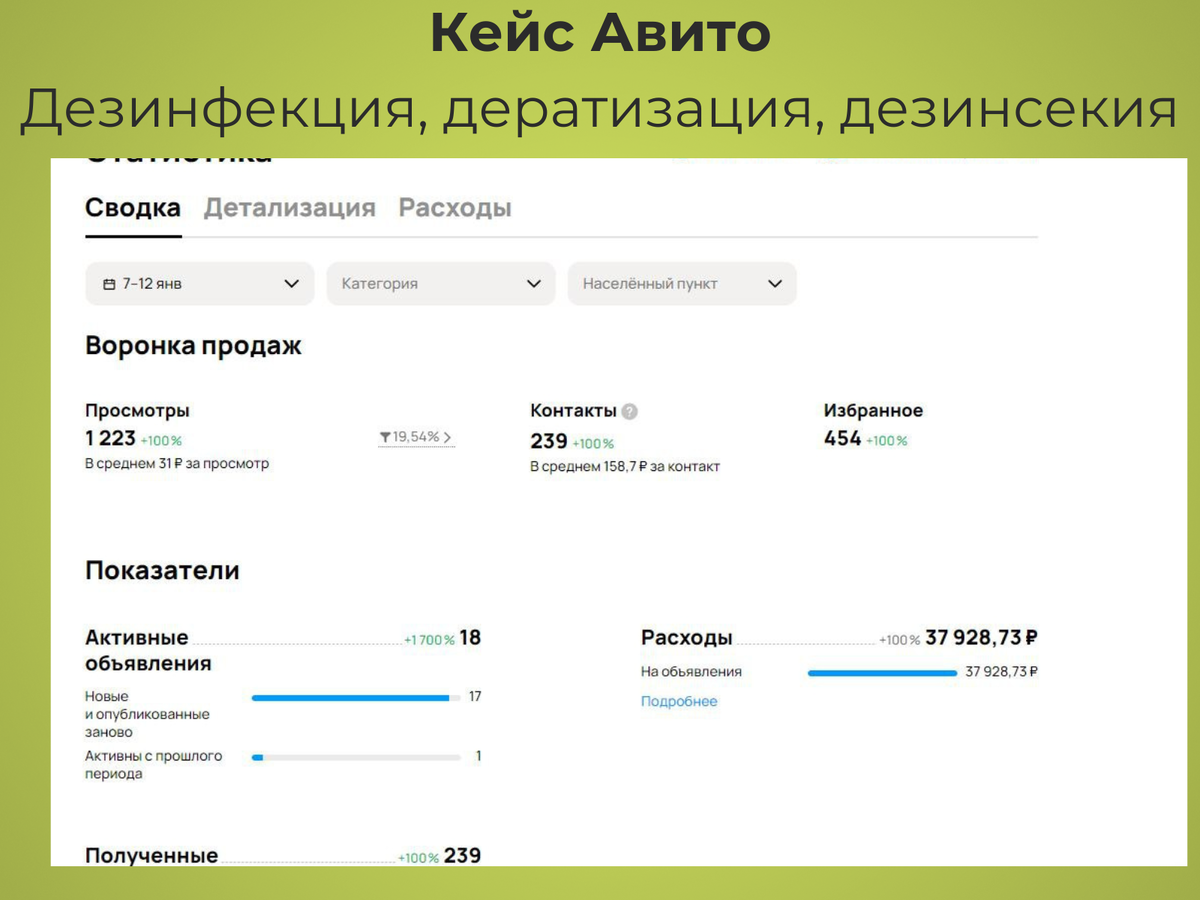
Task: Open the 7–12 янв date range dropdown
Action: 200,284
